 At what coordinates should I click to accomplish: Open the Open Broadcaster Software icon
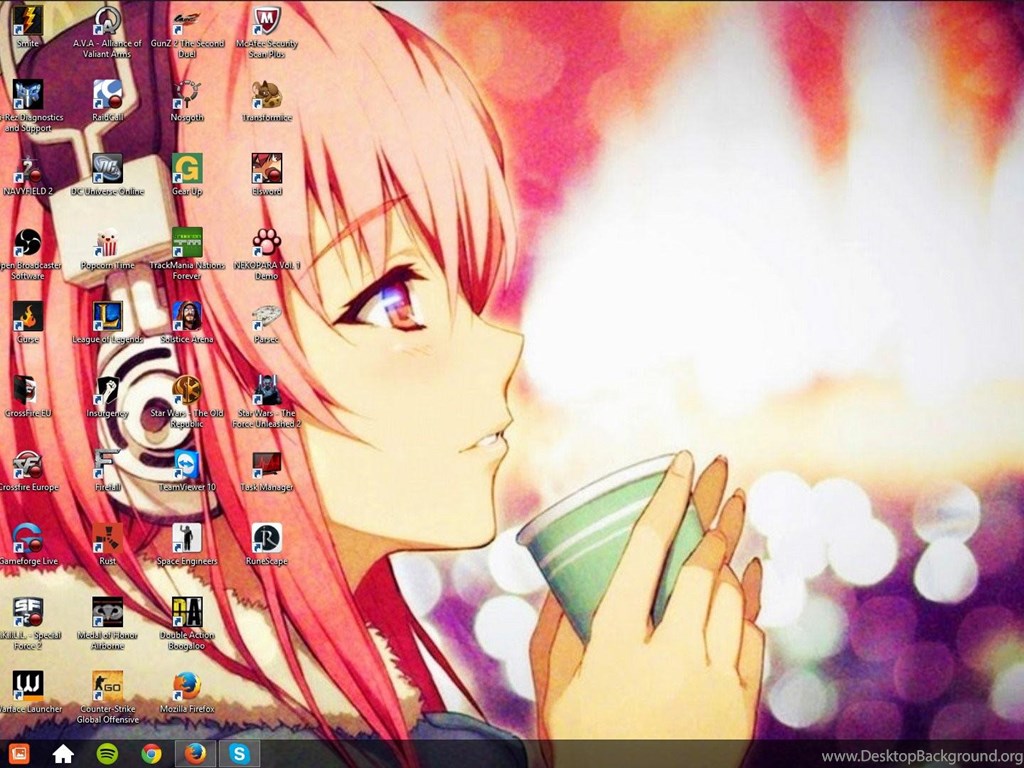[x=27, y=242]
